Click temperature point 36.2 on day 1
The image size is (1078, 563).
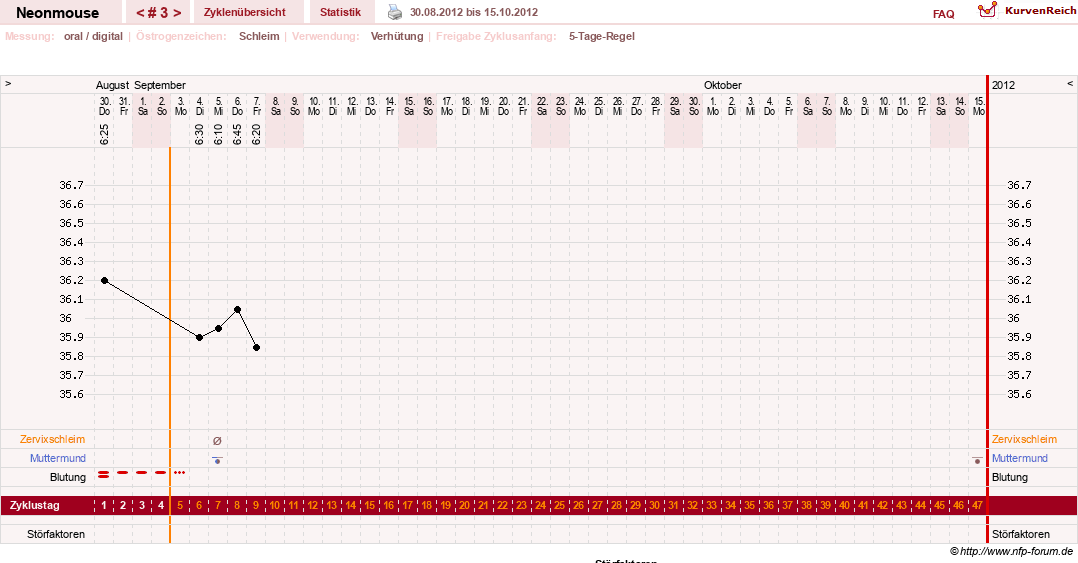(x=104, y=280)
